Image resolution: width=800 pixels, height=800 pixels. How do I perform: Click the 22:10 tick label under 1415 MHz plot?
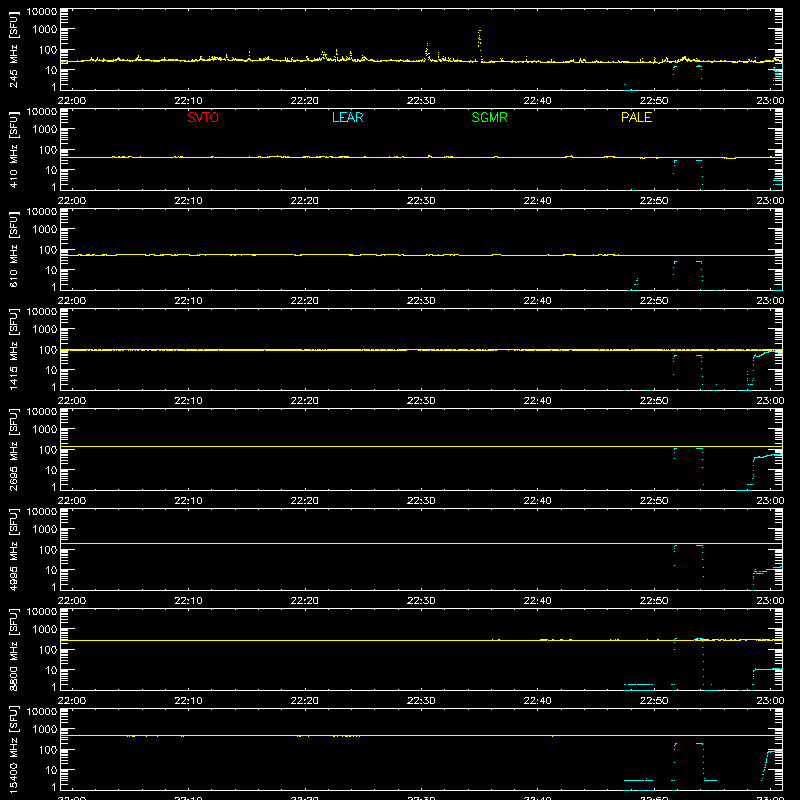point(188,401)
